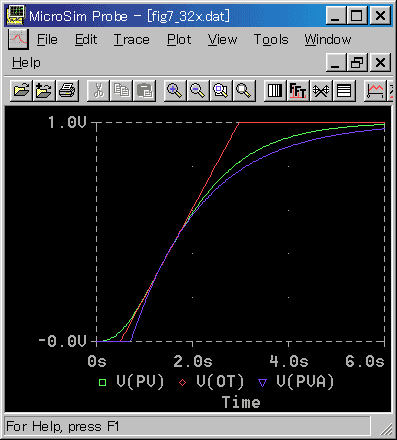397x440 pixels.
Task: Toggle the Log Y Axis icon
Action: pos(344,90)
